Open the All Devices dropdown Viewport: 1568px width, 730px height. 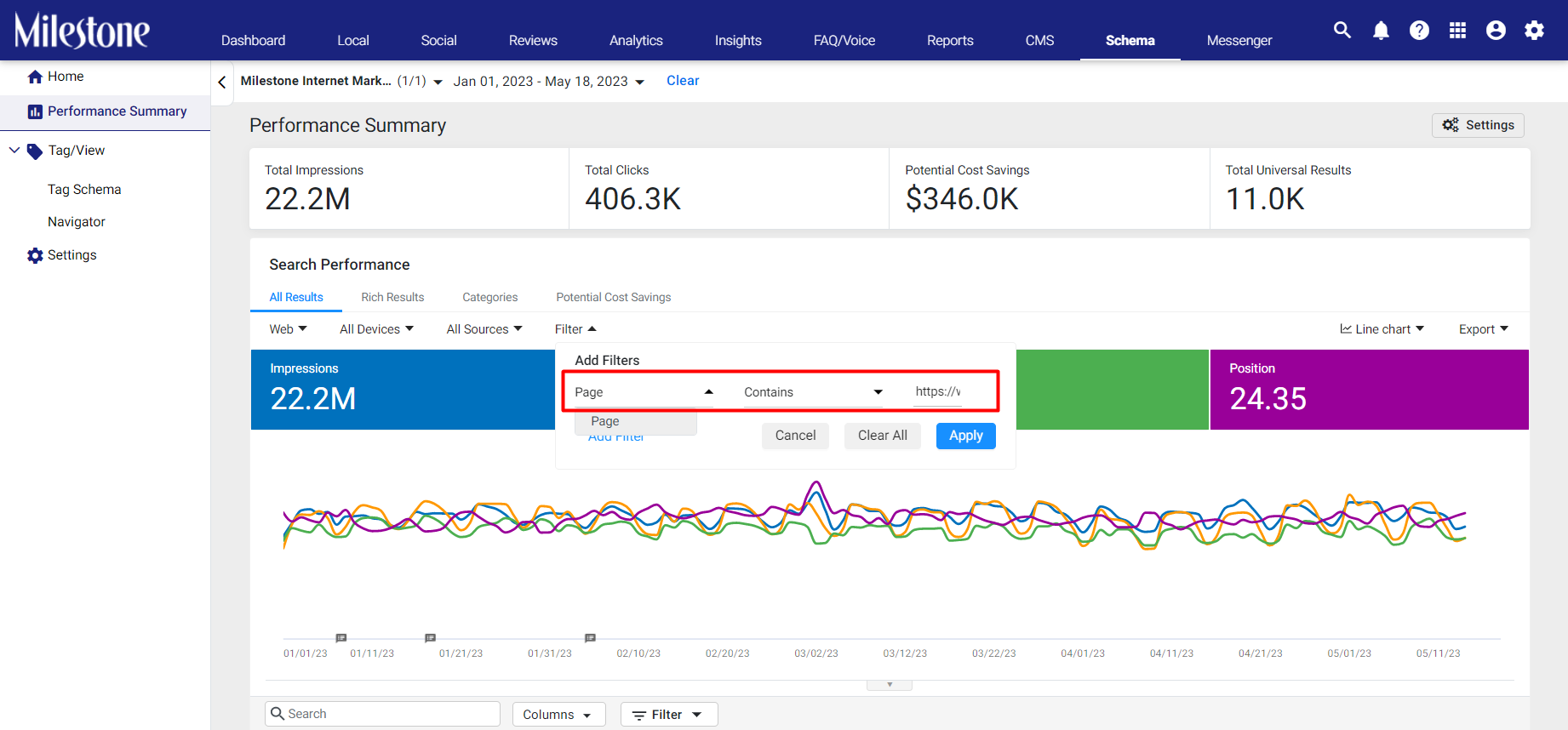point(376,329)
